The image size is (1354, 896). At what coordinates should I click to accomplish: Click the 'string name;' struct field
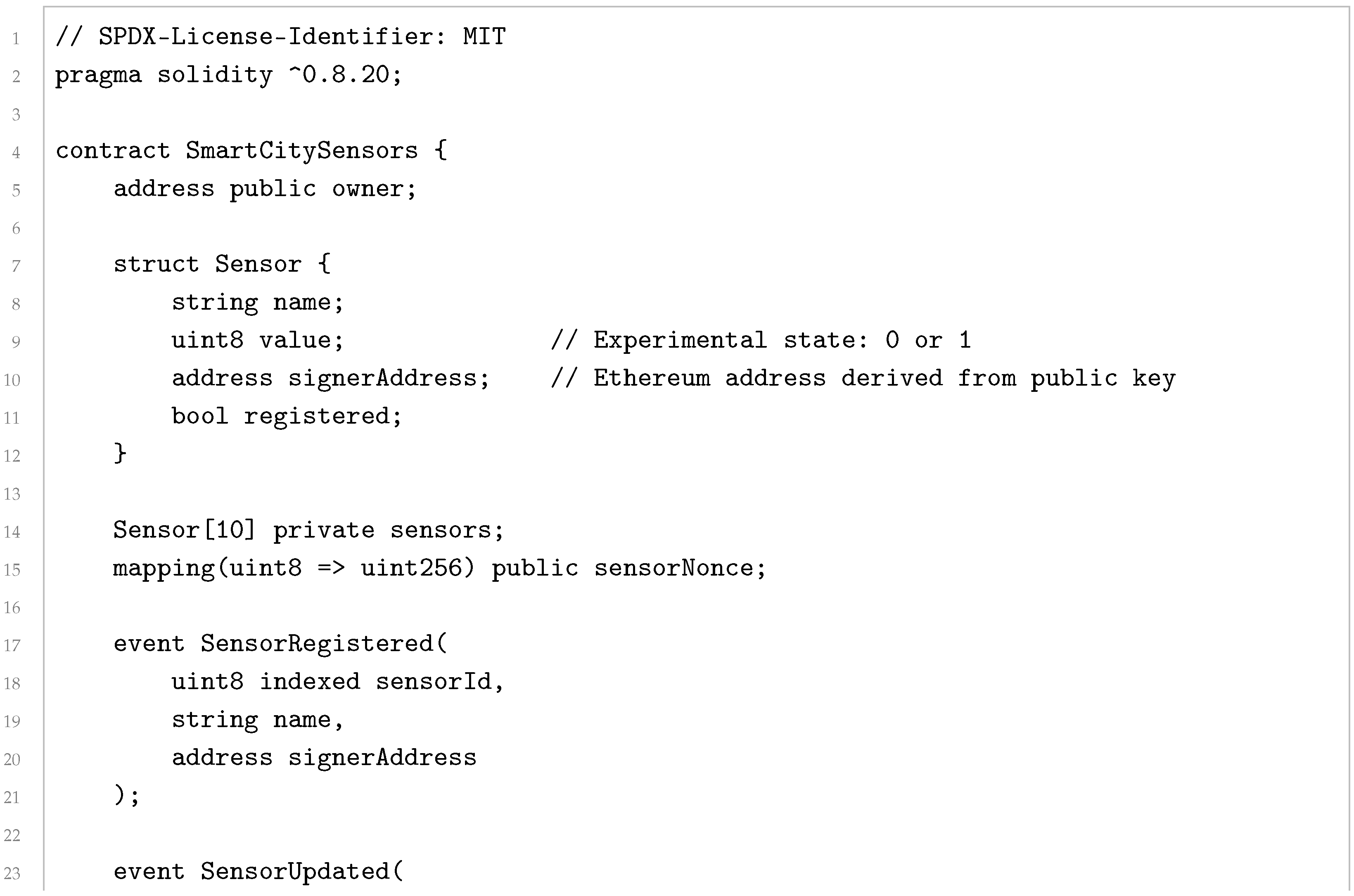click(258, 303)
